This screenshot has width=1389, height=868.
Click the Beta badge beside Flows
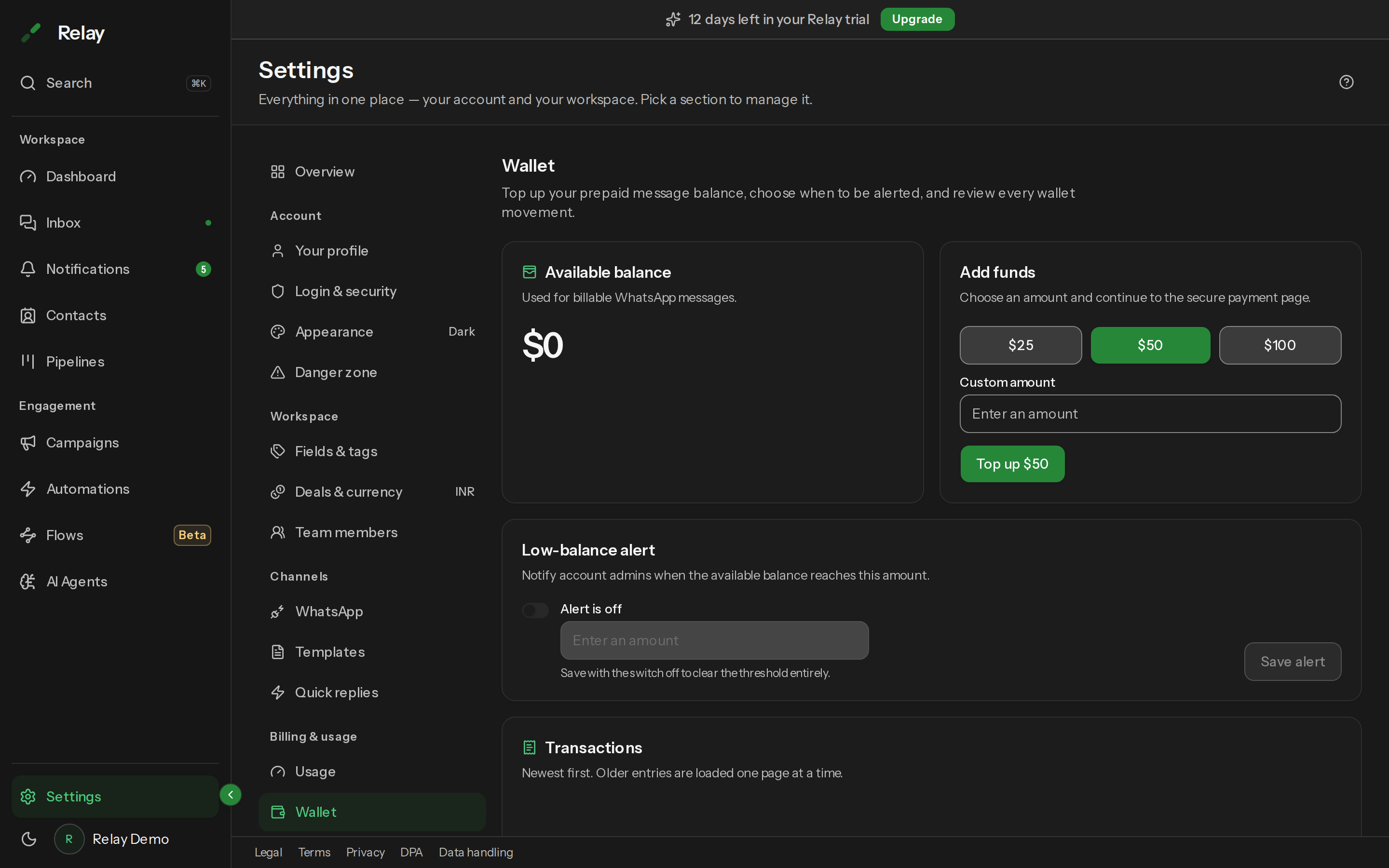click(x=192, y=535)
